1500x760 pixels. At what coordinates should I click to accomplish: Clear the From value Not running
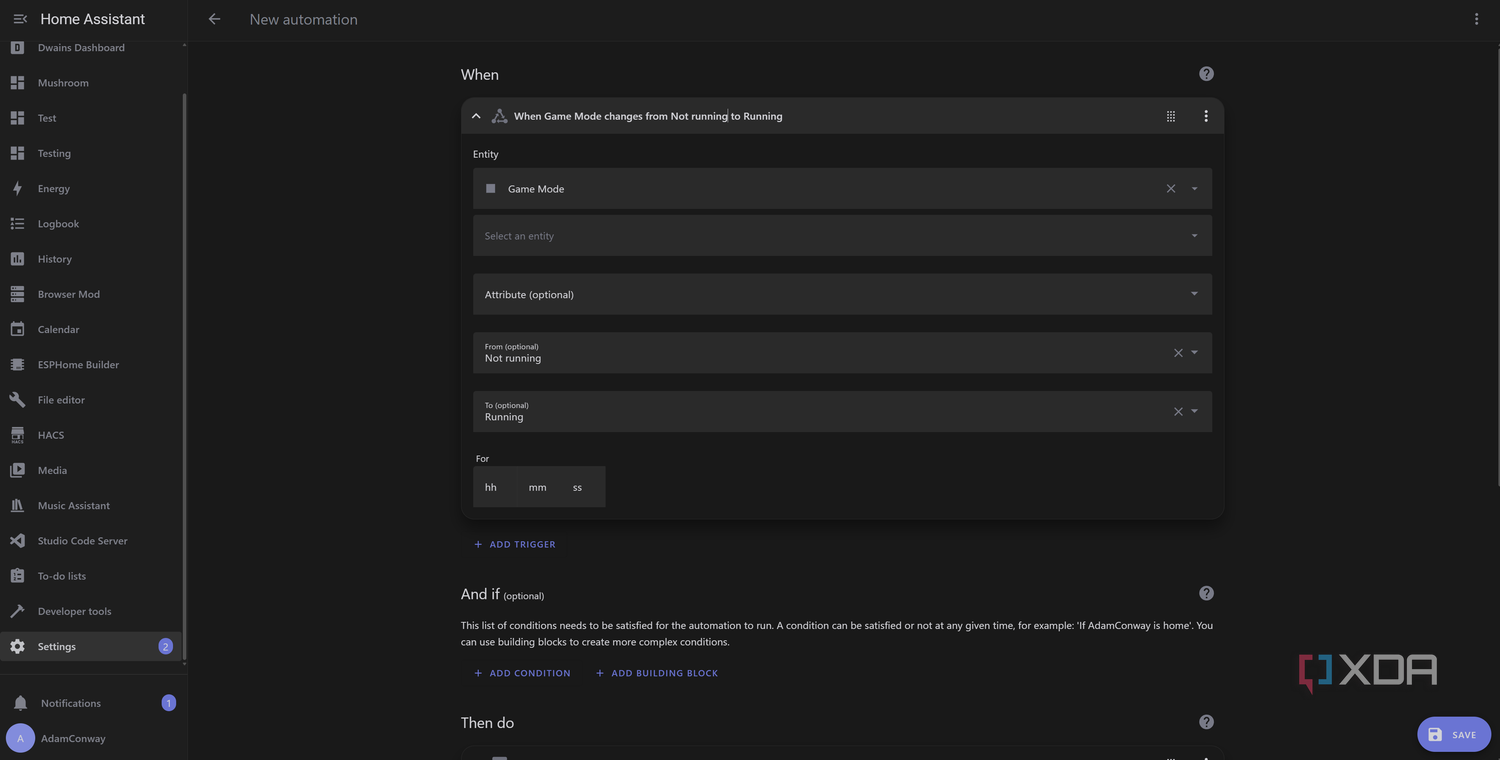(x=1178, y=352)
